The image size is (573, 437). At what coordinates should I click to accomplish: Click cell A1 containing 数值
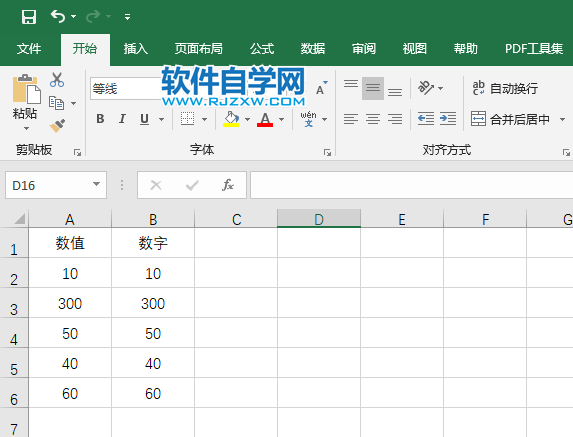pos(70,243)
